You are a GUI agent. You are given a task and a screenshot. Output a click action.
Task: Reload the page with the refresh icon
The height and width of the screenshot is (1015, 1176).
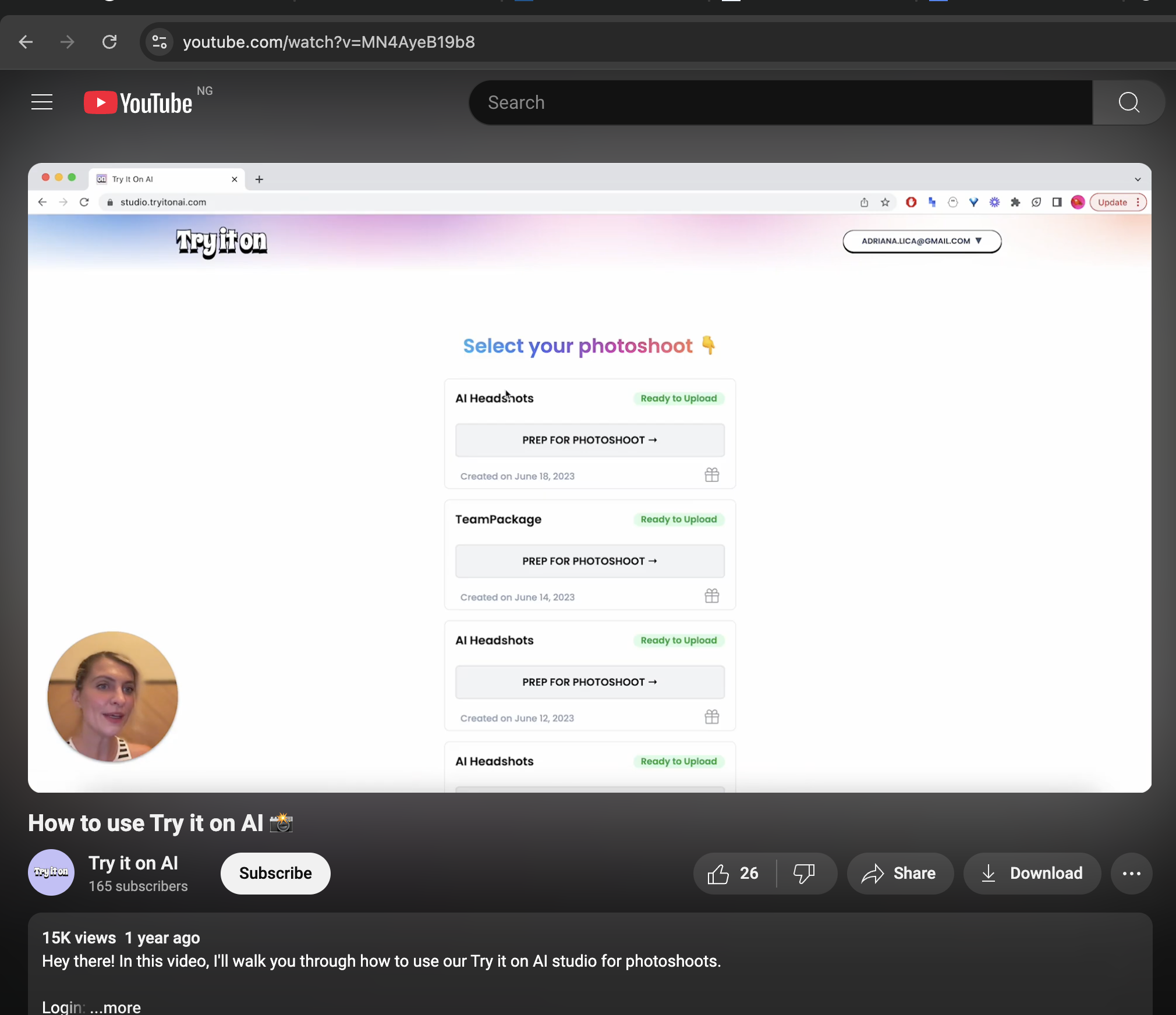click(109, 42)
